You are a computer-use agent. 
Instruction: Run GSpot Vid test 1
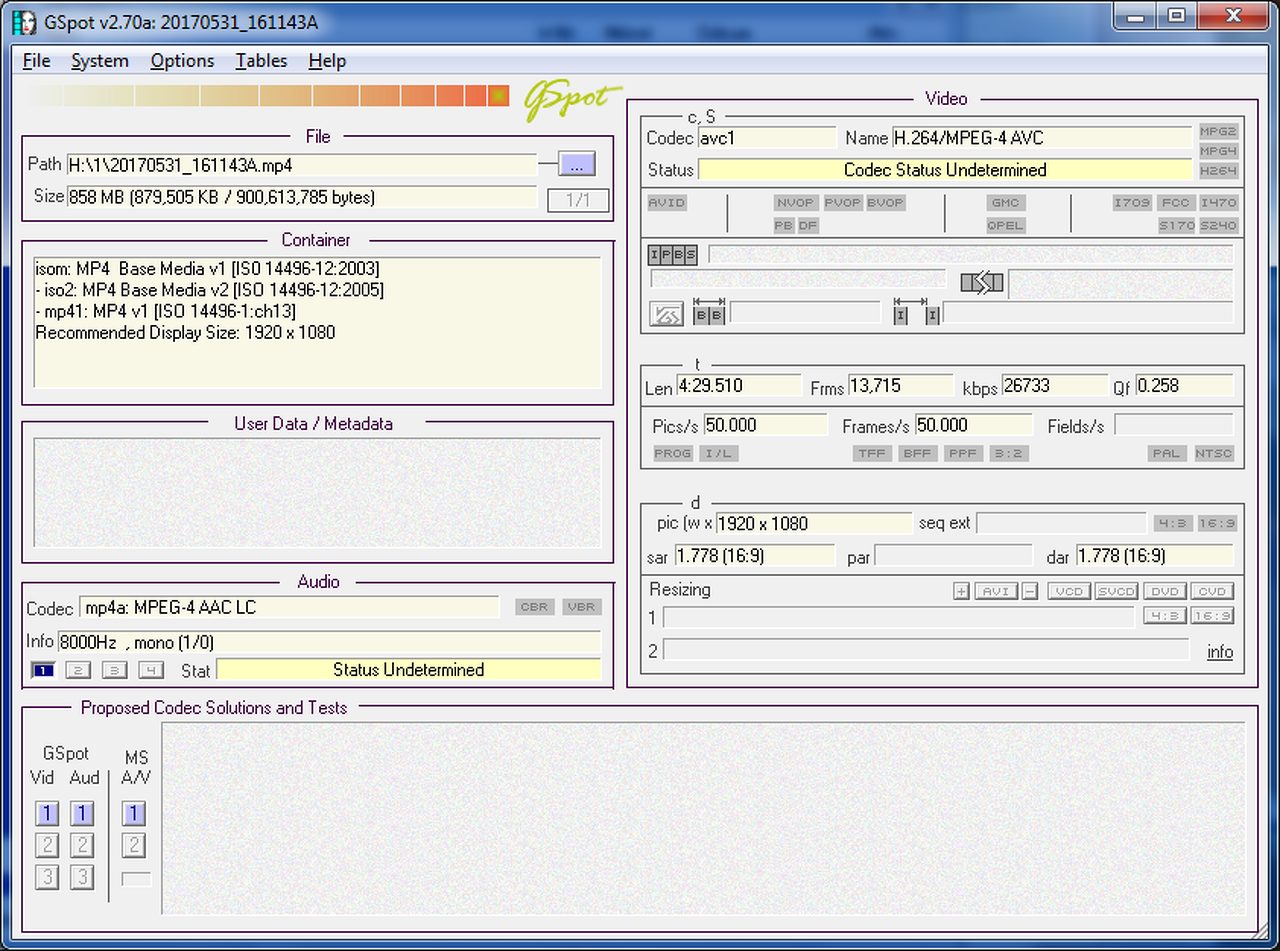point(46,813)
